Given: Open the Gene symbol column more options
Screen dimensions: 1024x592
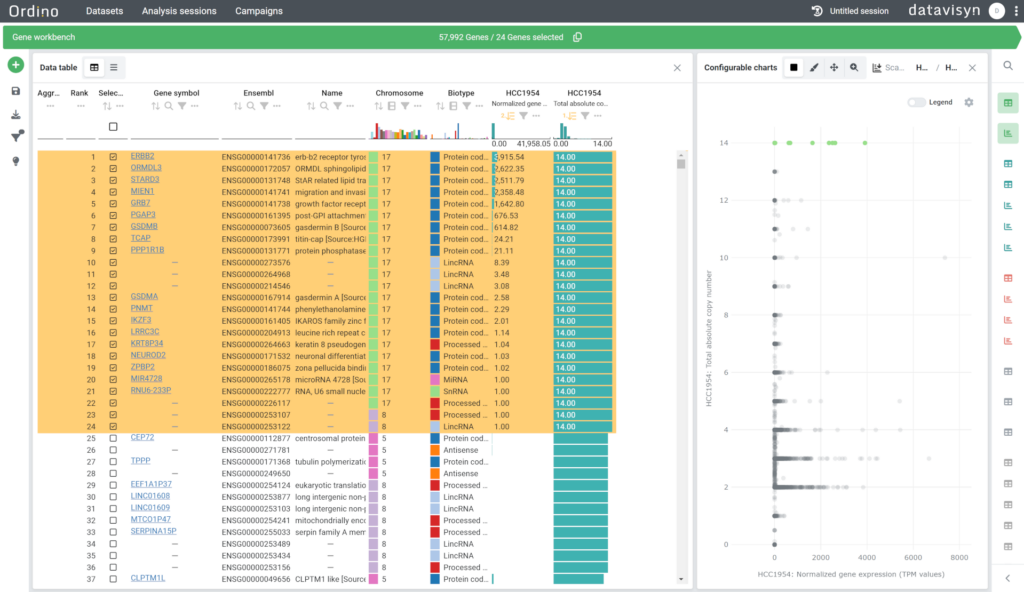Looking at the screenshot, I should pyautogui.click(x=195, y=106).
